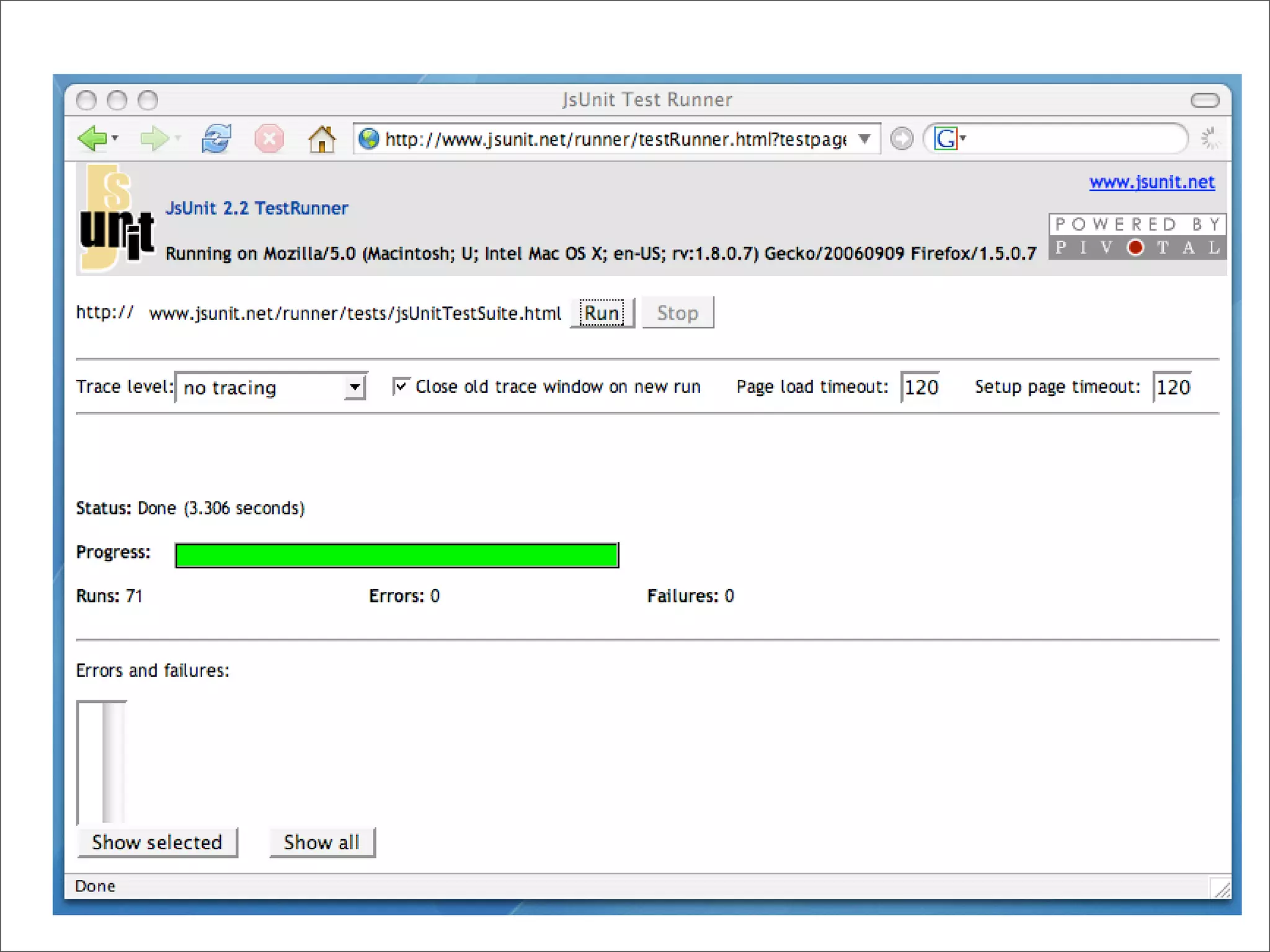Open the www.jsunit.net link
This screenshot has height=952, width=1270.
click(1152, 182)
